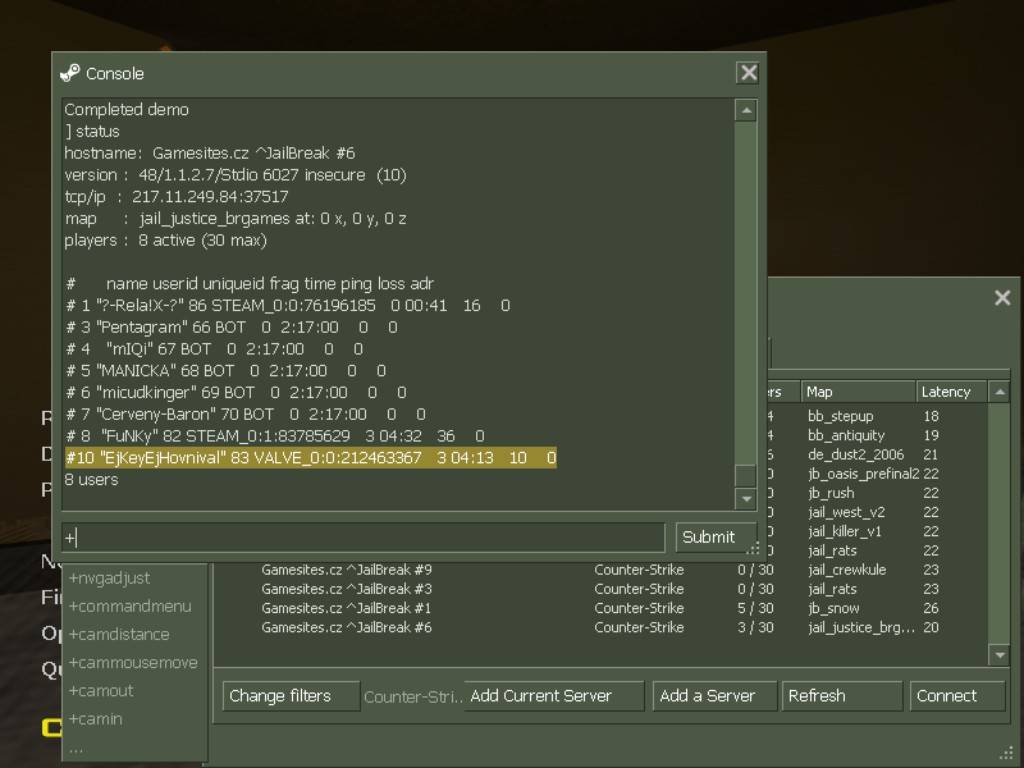This screenshot has width=1024, height=768.
Task: Close the server browser window behind Console
Action: point(1002,298)
